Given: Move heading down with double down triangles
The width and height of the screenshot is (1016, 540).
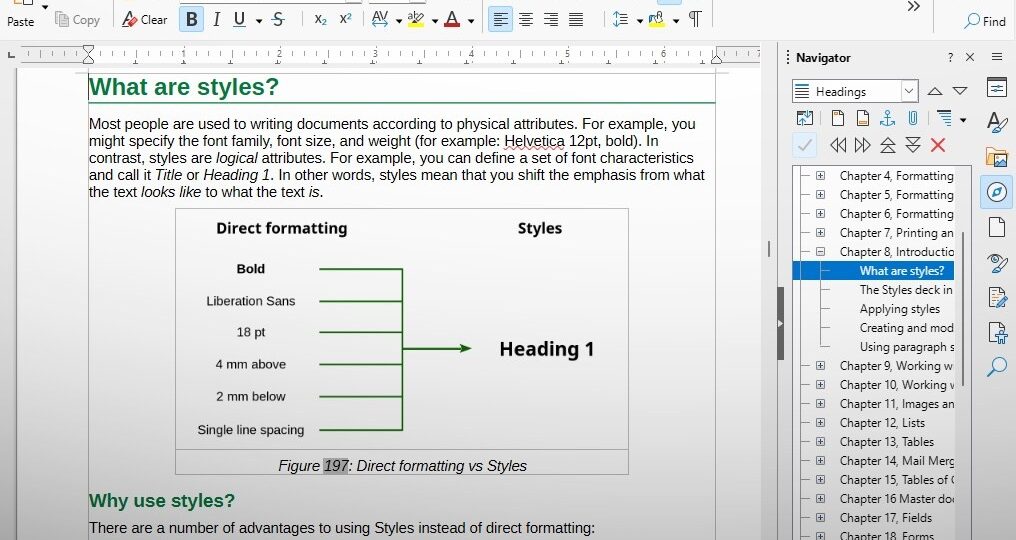Looking at the screenshot, I should click(x=913, y=145).
